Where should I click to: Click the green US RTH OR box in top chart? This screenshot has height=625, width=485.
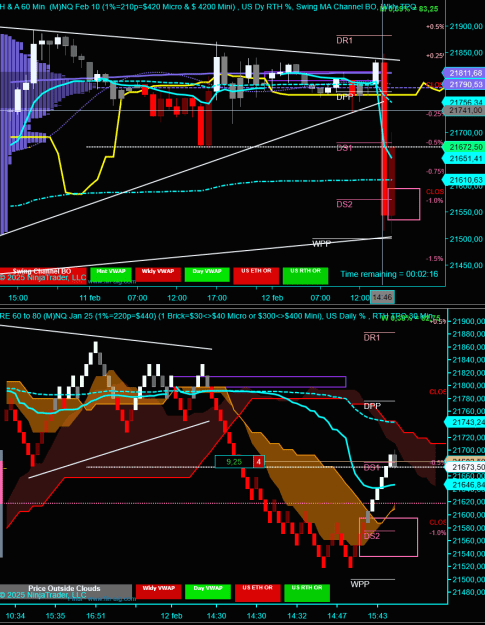pyautogui.click(x=305, y=275)
